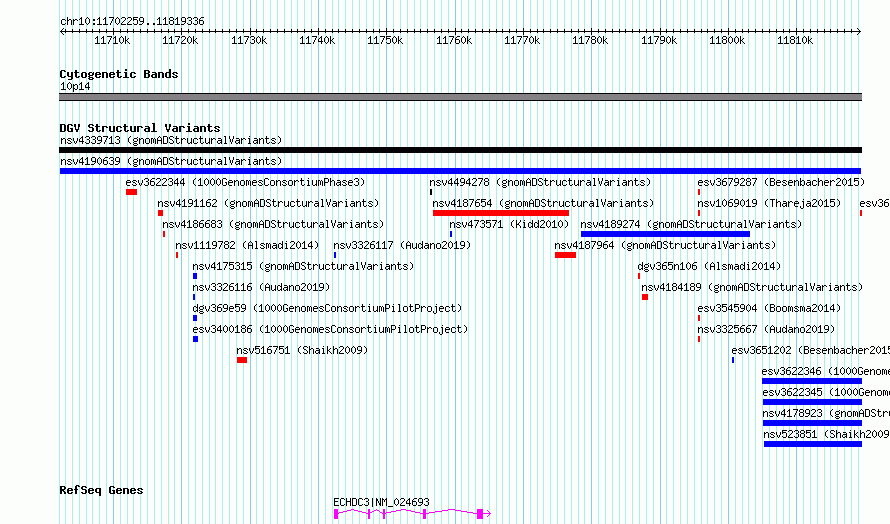The height and width of the screenshot is (524, 890).
Task: Click the esv3622344 red variant bar
Action: click(x=132, y=192)
